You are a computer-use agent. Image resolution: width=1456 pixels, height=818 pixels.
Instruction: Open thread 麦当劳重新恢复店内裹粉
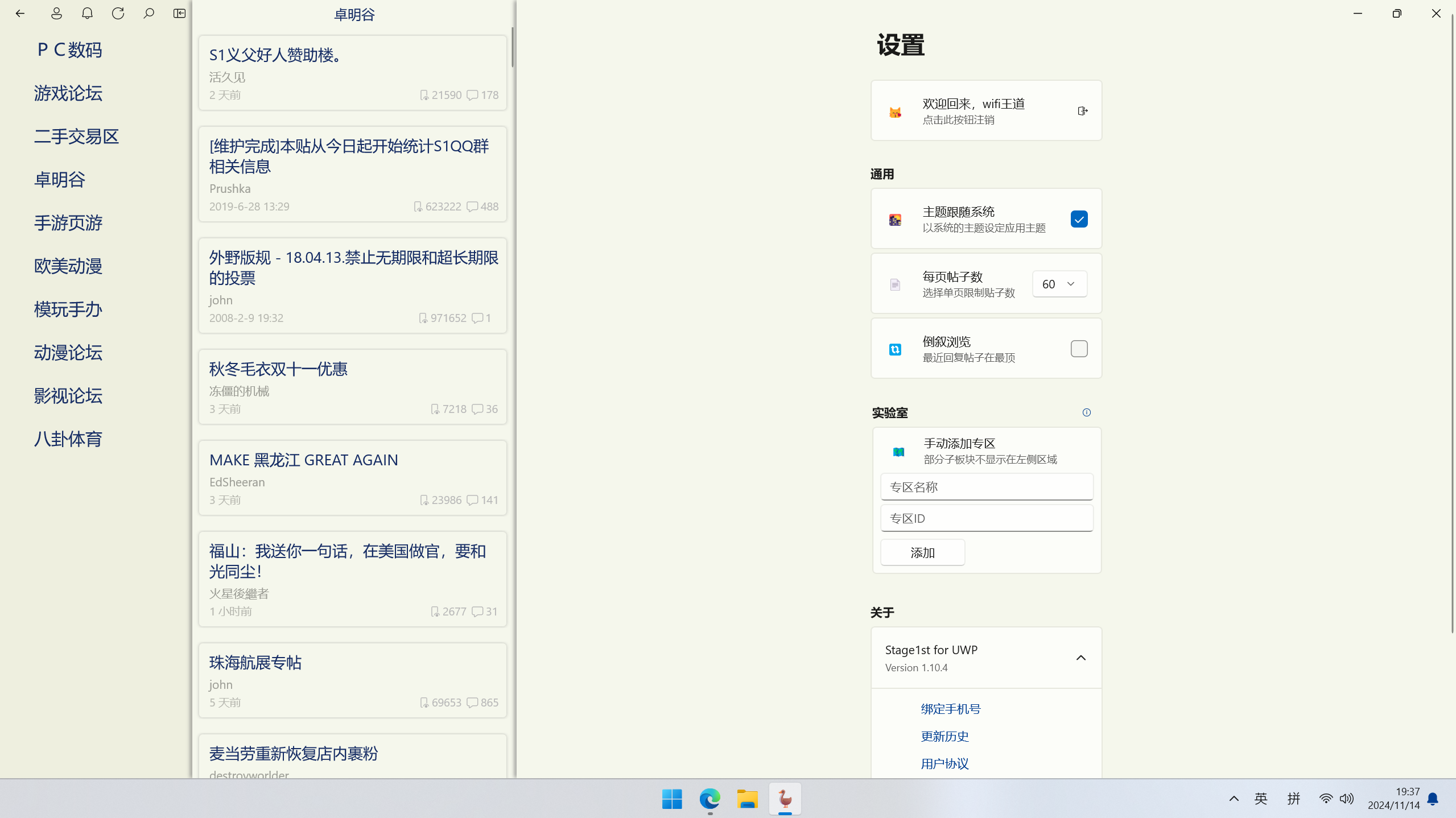[352, 757]
